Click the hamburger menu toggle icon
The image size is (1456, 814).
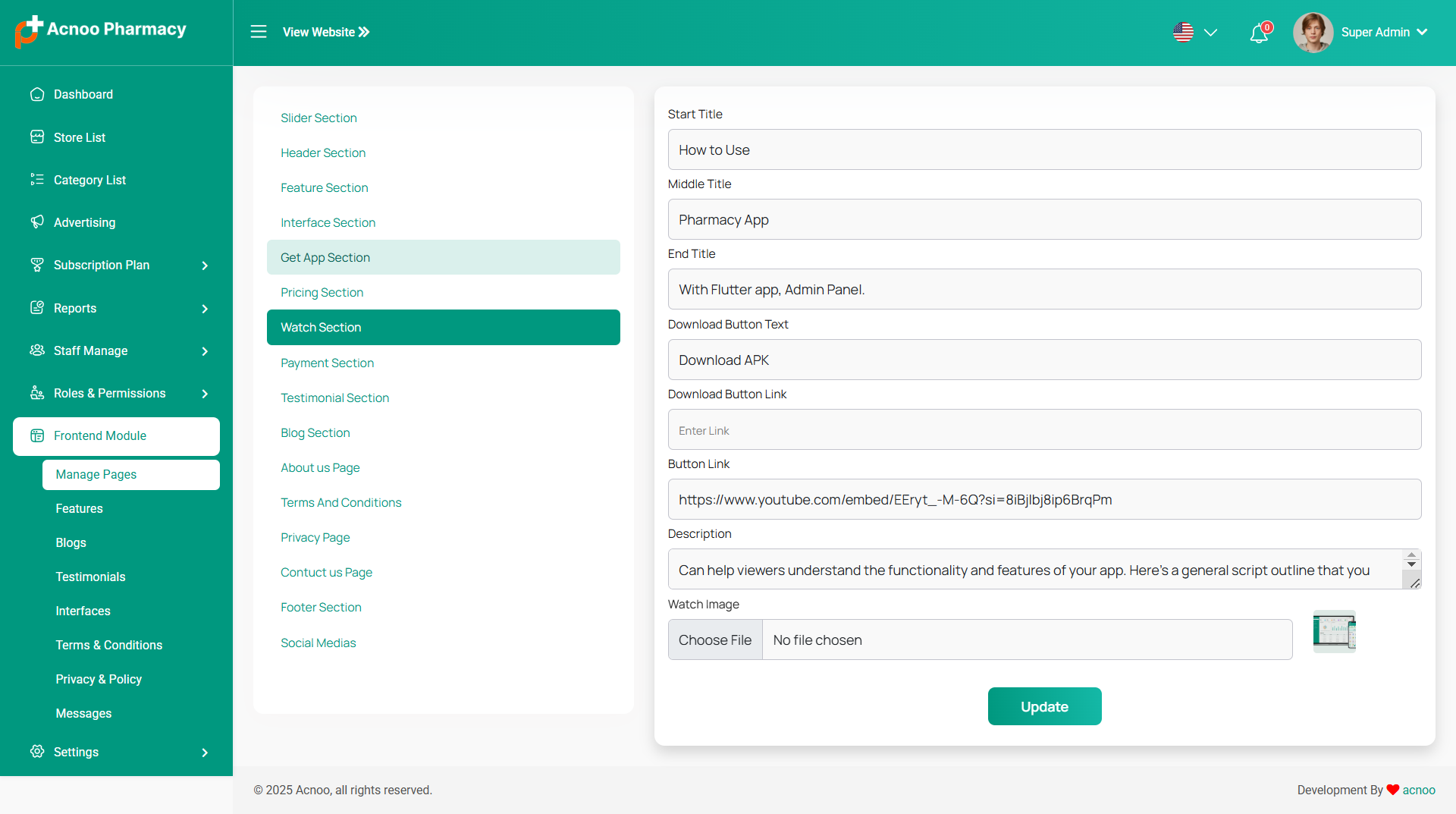pyautogui.click(x=259, y=32)
